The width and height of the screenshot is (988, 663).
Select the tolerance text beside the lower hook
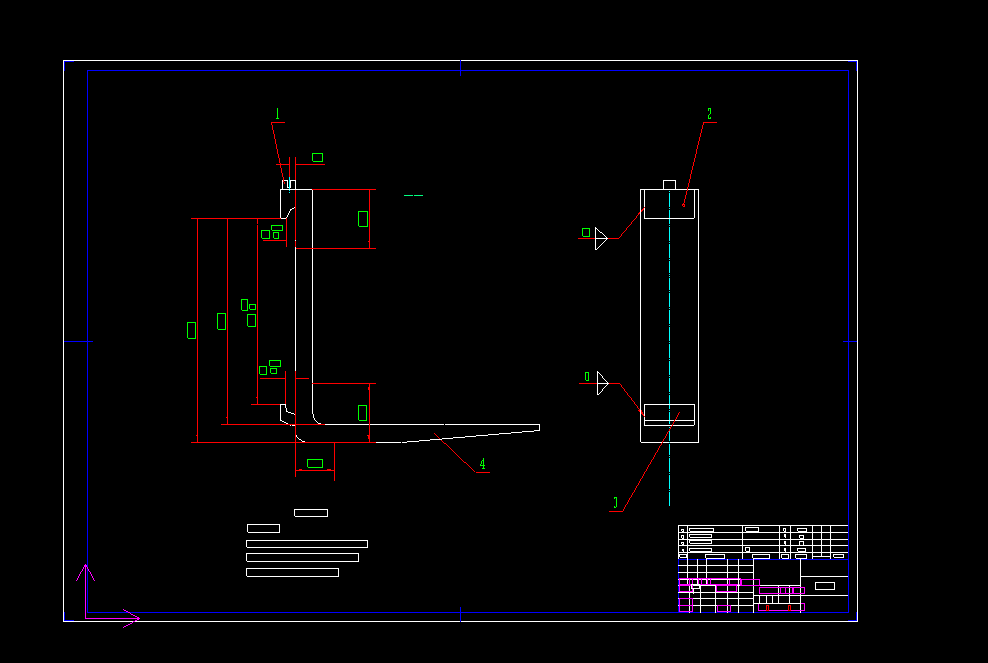(x=270, y=367)
